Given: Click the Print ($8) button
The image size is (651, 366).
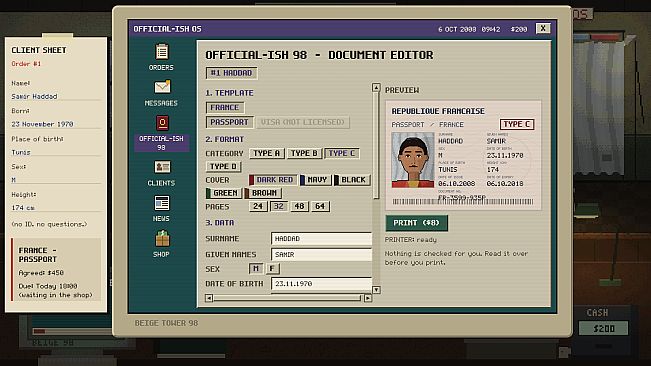Looking at the screenshot, I should pyautogui.click(x=416, y=223).
